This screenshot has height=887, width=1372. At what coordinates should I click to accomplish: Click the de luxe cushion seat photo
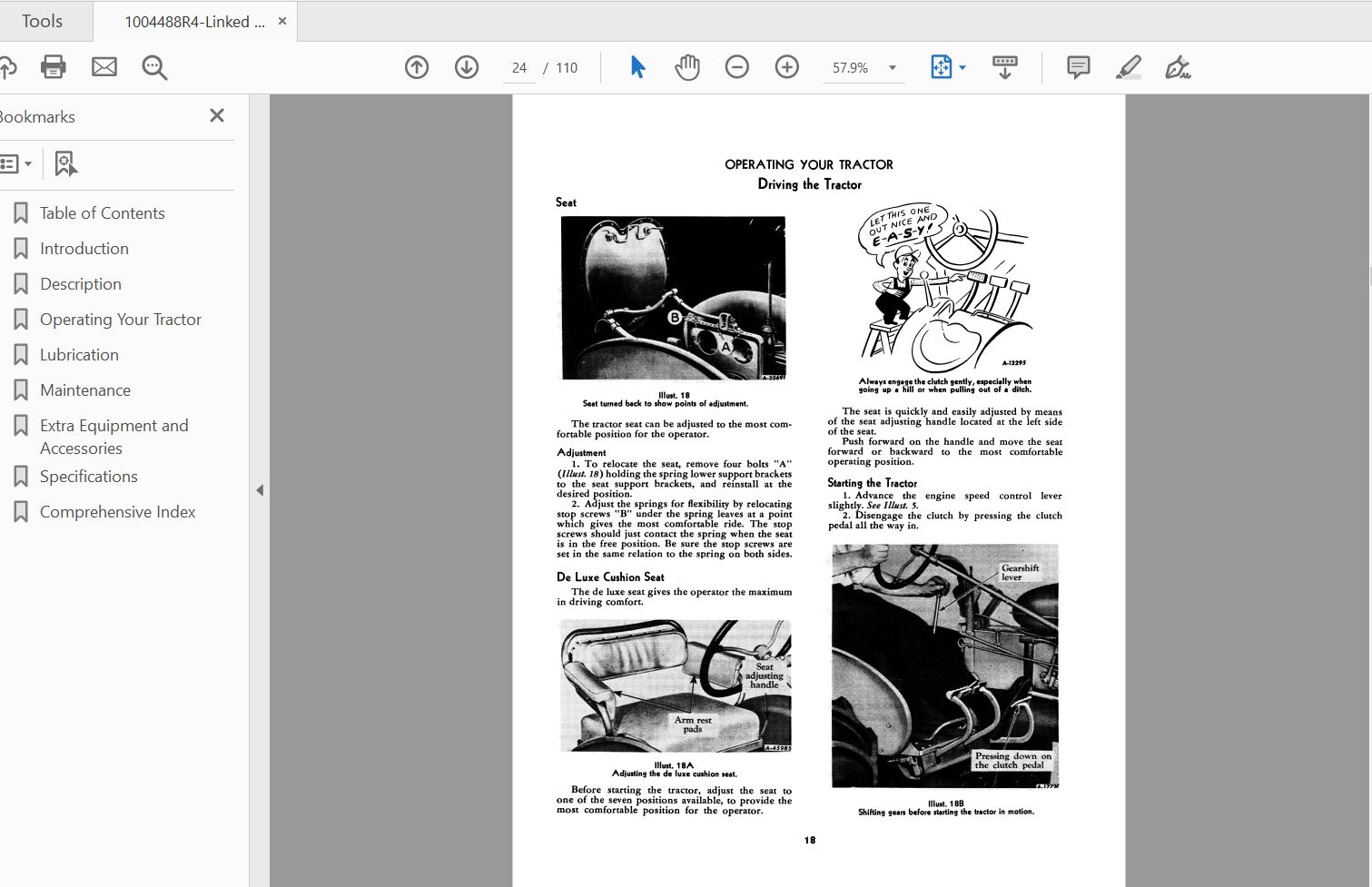coord(676,686)
